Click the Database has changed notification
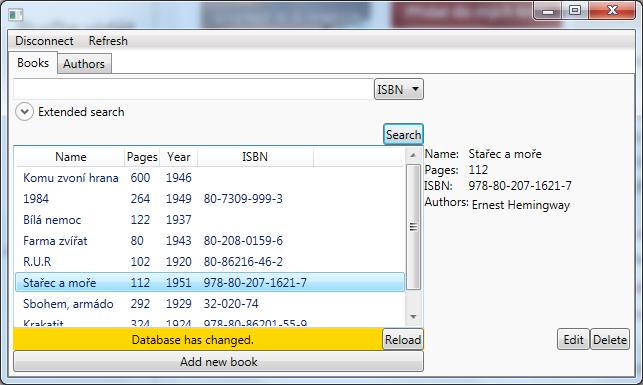Image resolution: width=643 pixels, height=385 pixels. (192, 340)
